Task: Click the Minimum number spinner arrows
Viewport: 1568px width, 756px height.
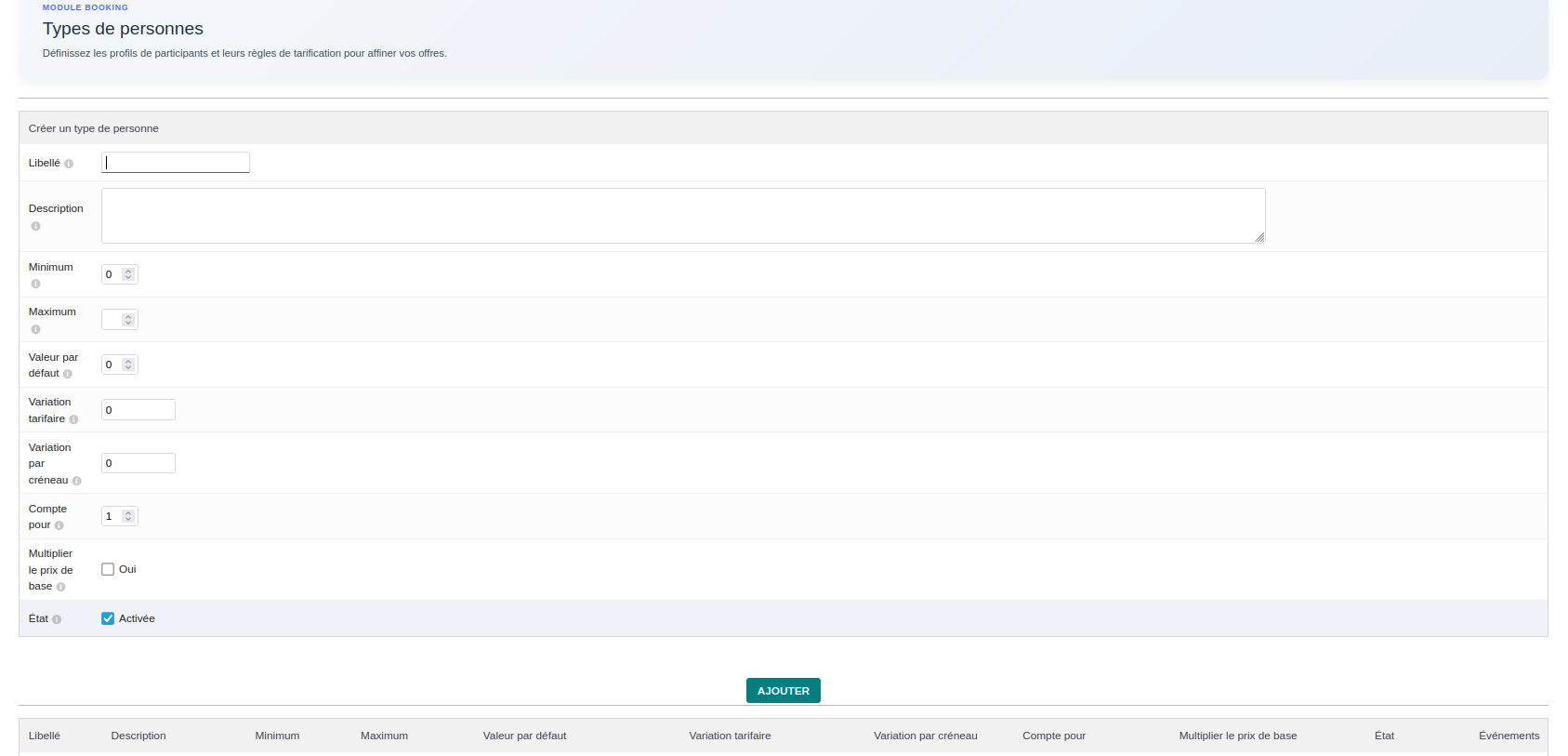Action: coord(128,274)
